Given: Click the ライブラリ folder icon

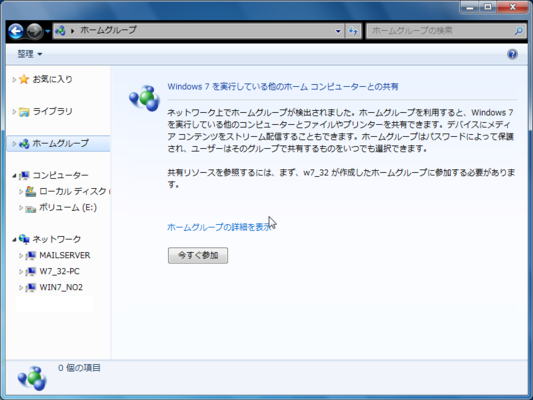Looking at the screenshot, I should pos(24,111).
